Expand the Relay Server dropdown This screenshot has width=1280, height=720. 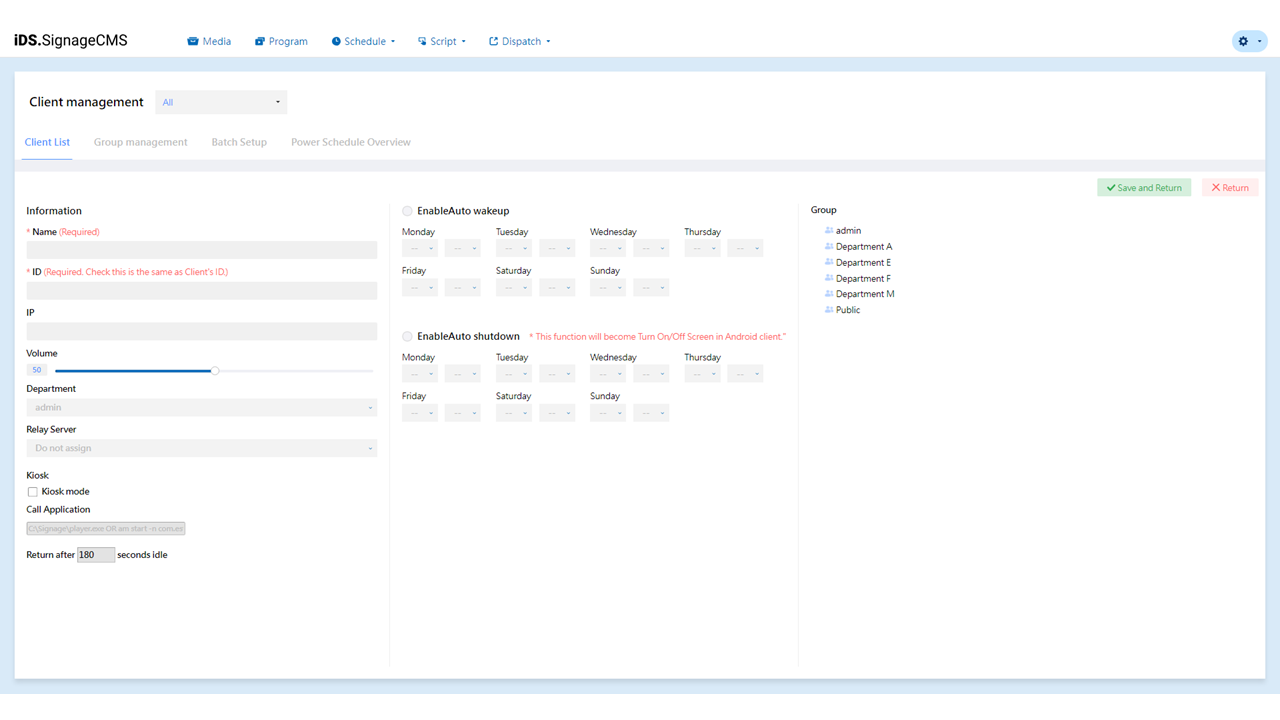click(201, 448)
